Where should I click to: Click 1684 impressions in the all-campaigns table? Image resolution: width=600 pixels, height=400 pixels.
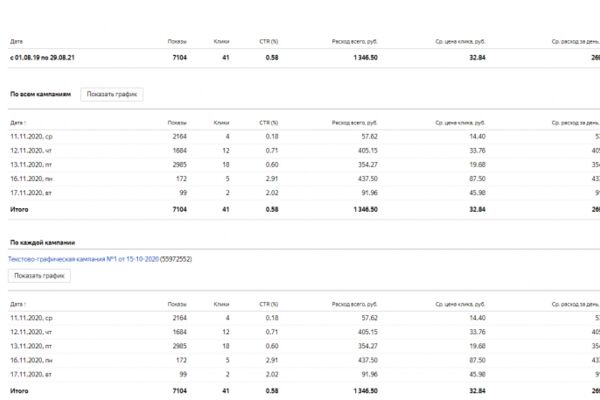[180, 151]
